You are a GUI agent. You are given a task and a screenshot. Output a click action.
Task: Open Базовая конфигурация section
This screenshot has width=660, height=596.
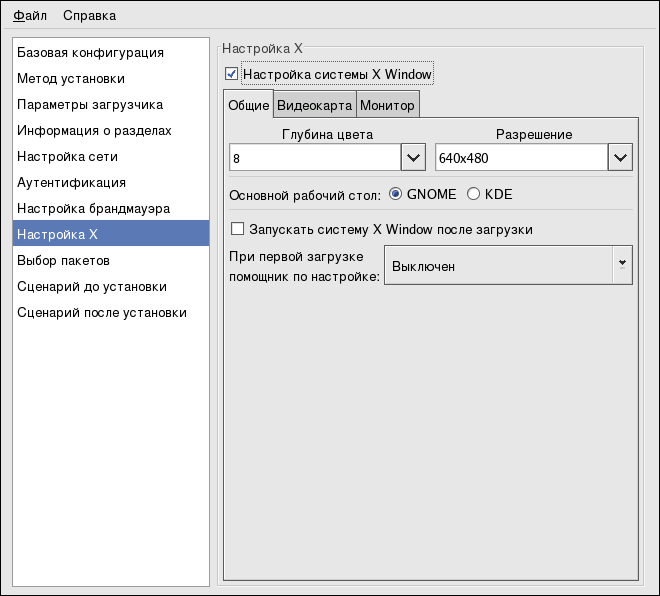point(90,52)
